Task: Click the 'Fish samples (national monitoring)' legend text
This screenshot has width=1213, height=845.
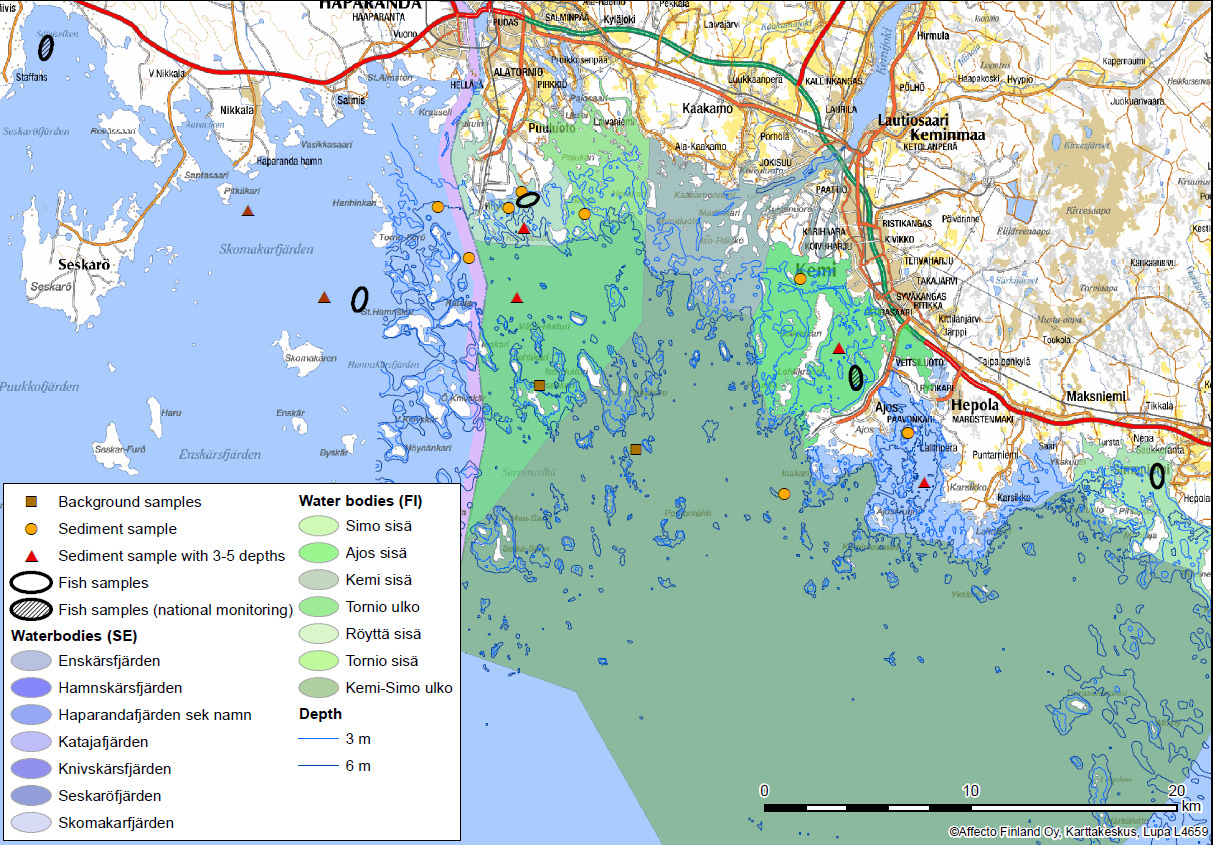Action: 175,610
